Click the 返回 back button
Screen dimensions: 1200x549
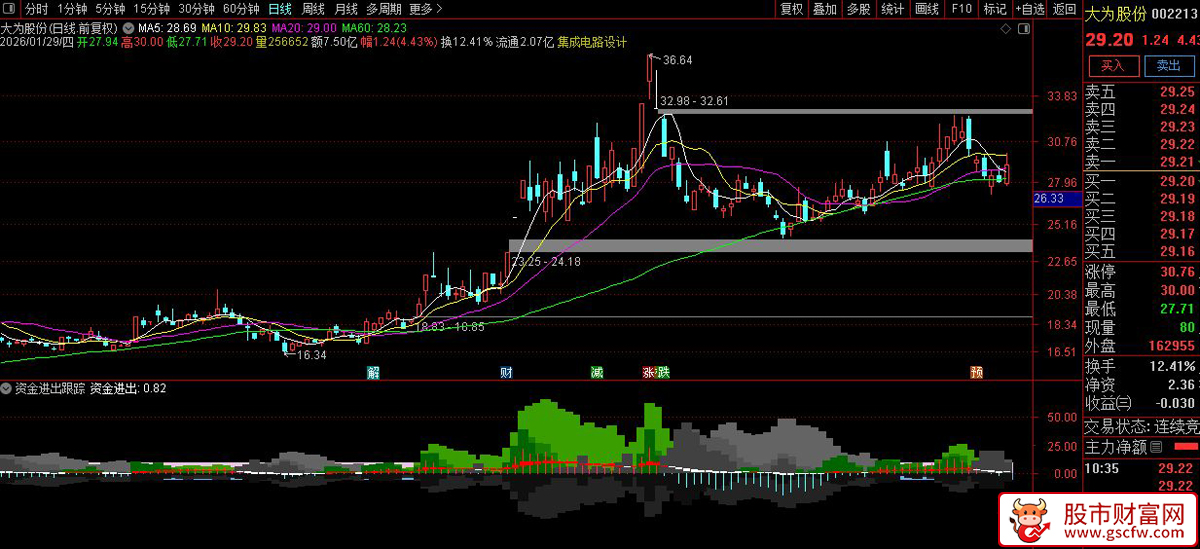[1065, 9]
